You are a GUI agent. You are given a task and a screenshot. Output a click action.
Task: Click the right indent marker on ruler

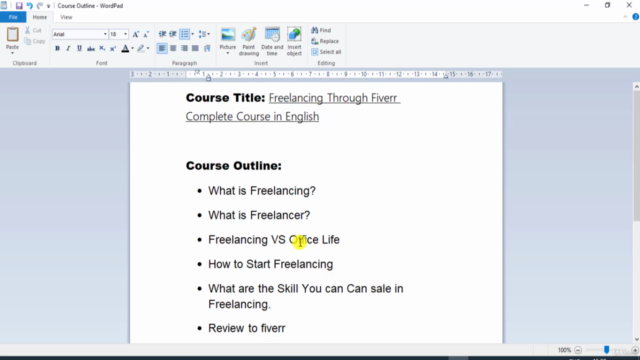pyautogui.click(x=446, y=76)
